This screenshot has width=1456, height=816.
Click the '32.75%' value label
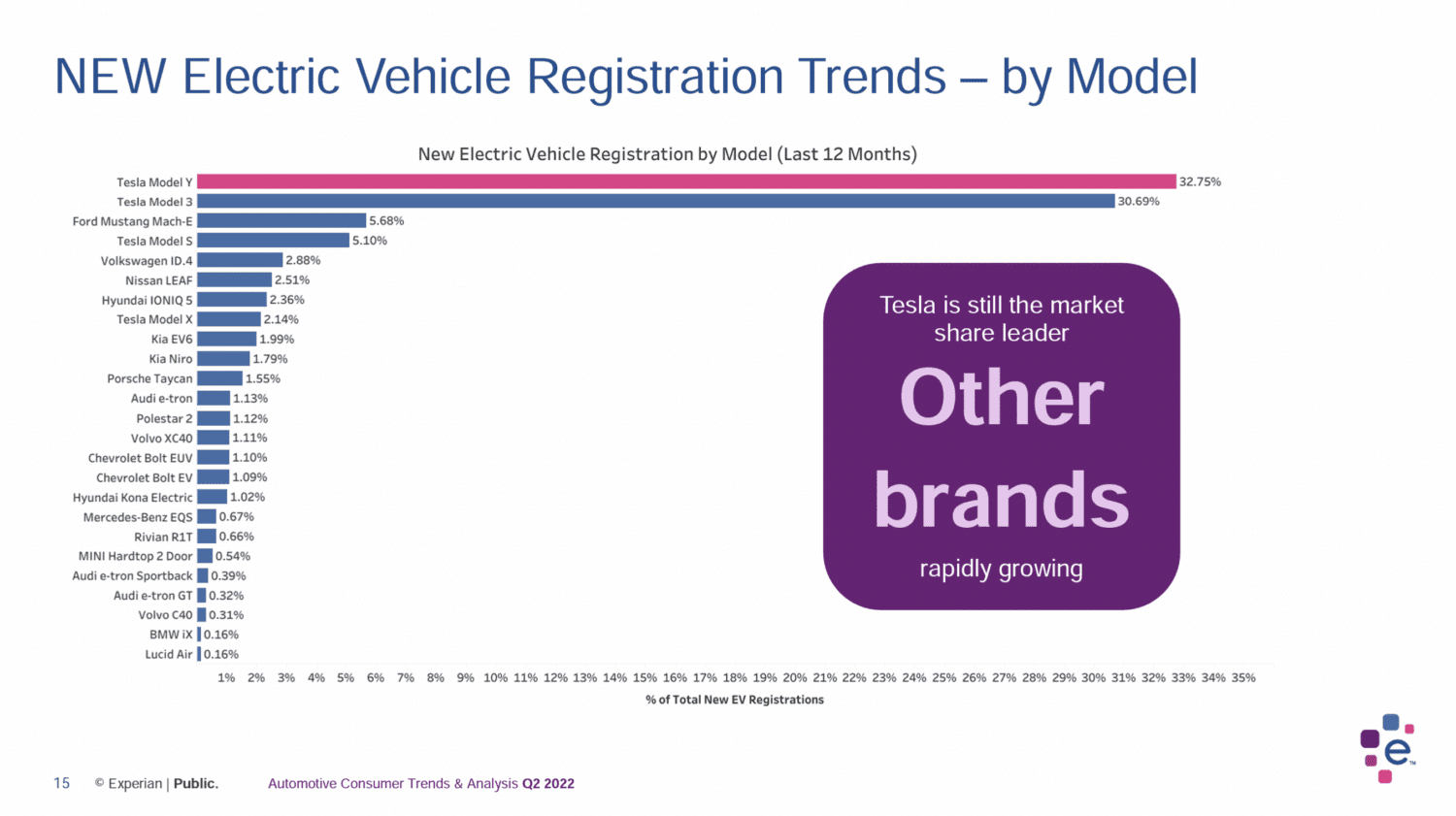coord(1200,181)
